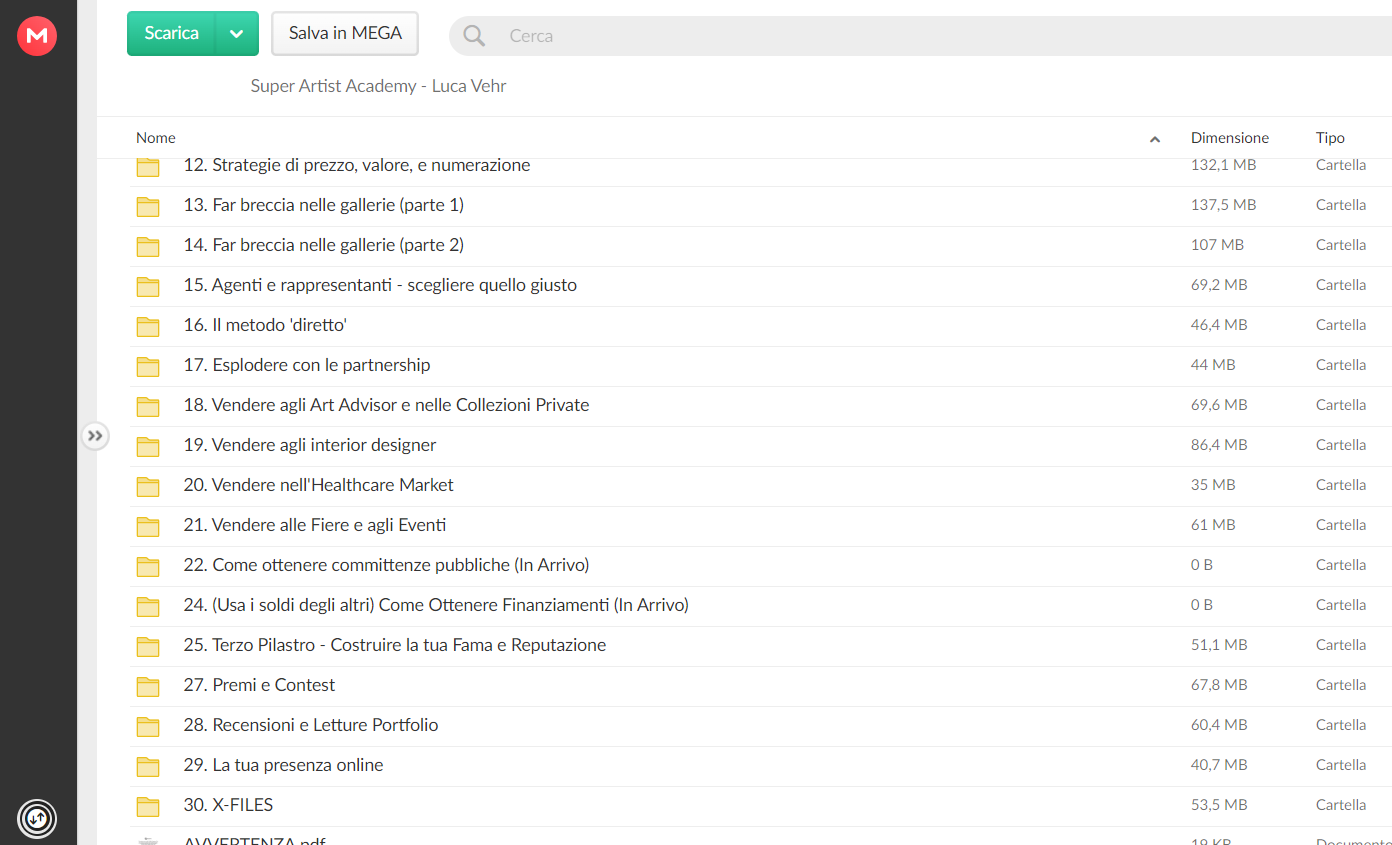Open the transfers icon in sidebar
This screenshot has width=1392, height=845.
[x=37, y=819]
